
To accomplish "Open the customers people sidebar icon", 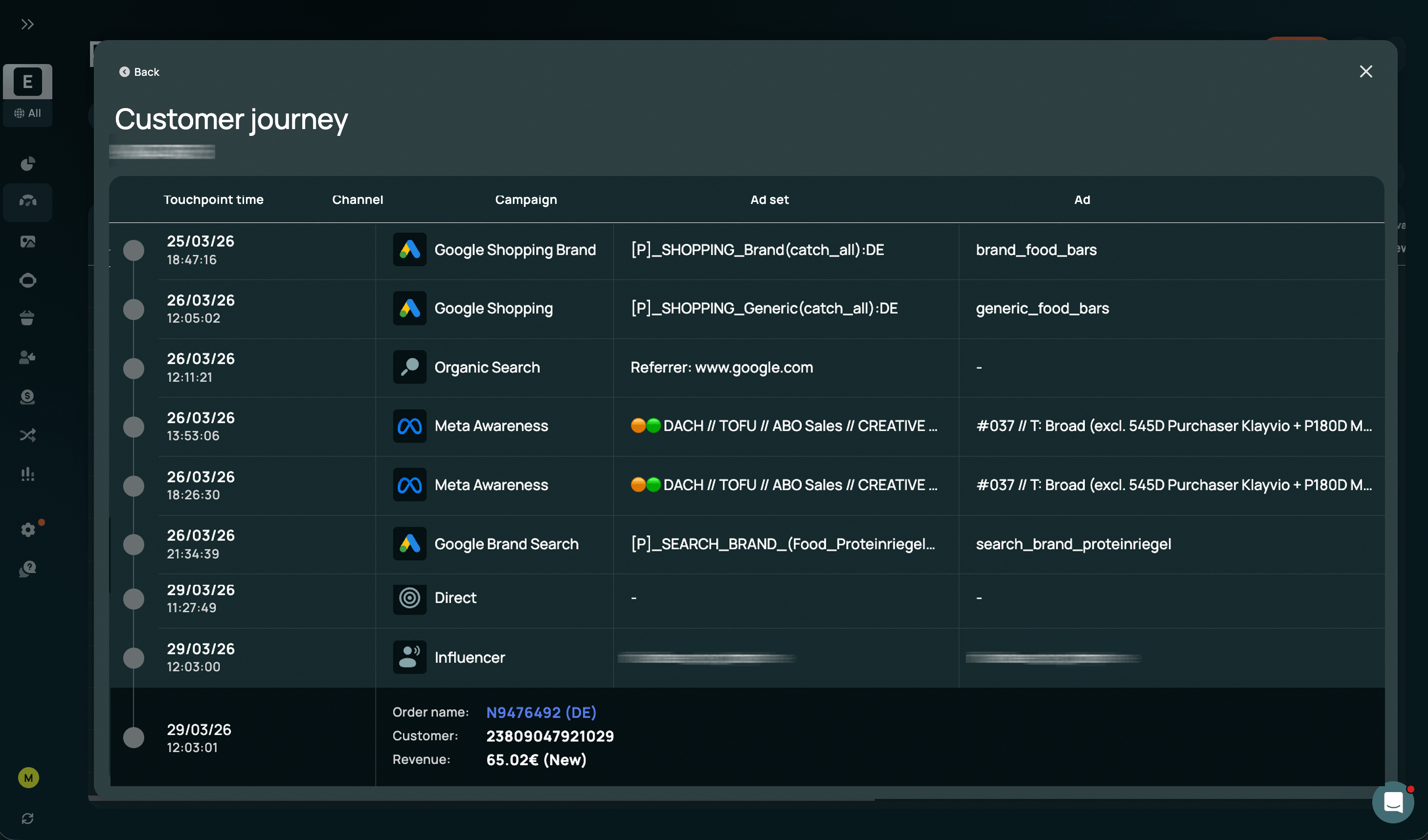I will (x=27, y=357).
